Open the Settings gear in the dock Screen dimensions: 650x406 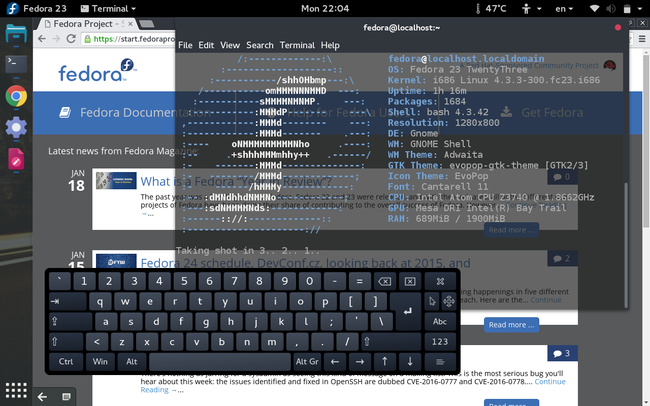pyautogui.click(x=16, y=127)
